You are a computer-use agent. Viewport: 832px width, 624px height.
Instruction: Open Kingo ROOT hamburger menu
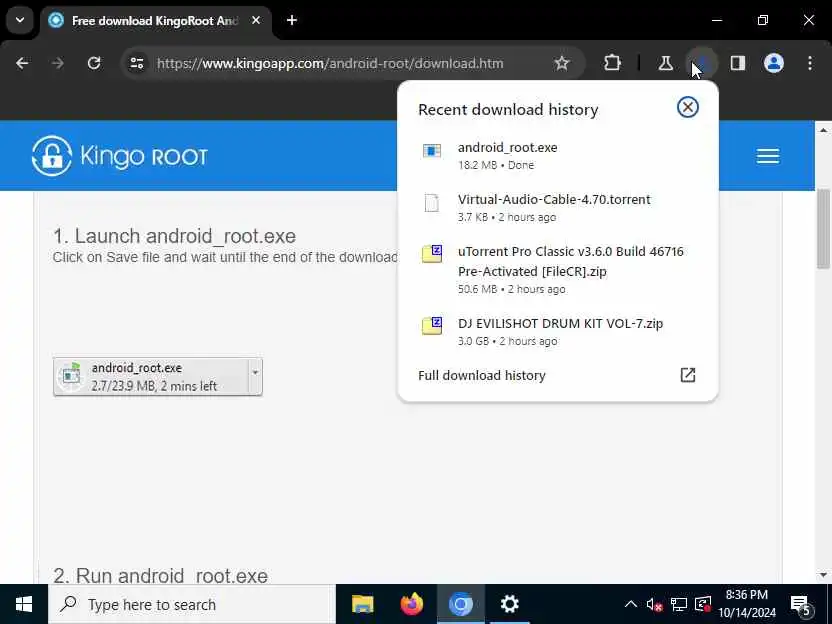tap(767, 156)
